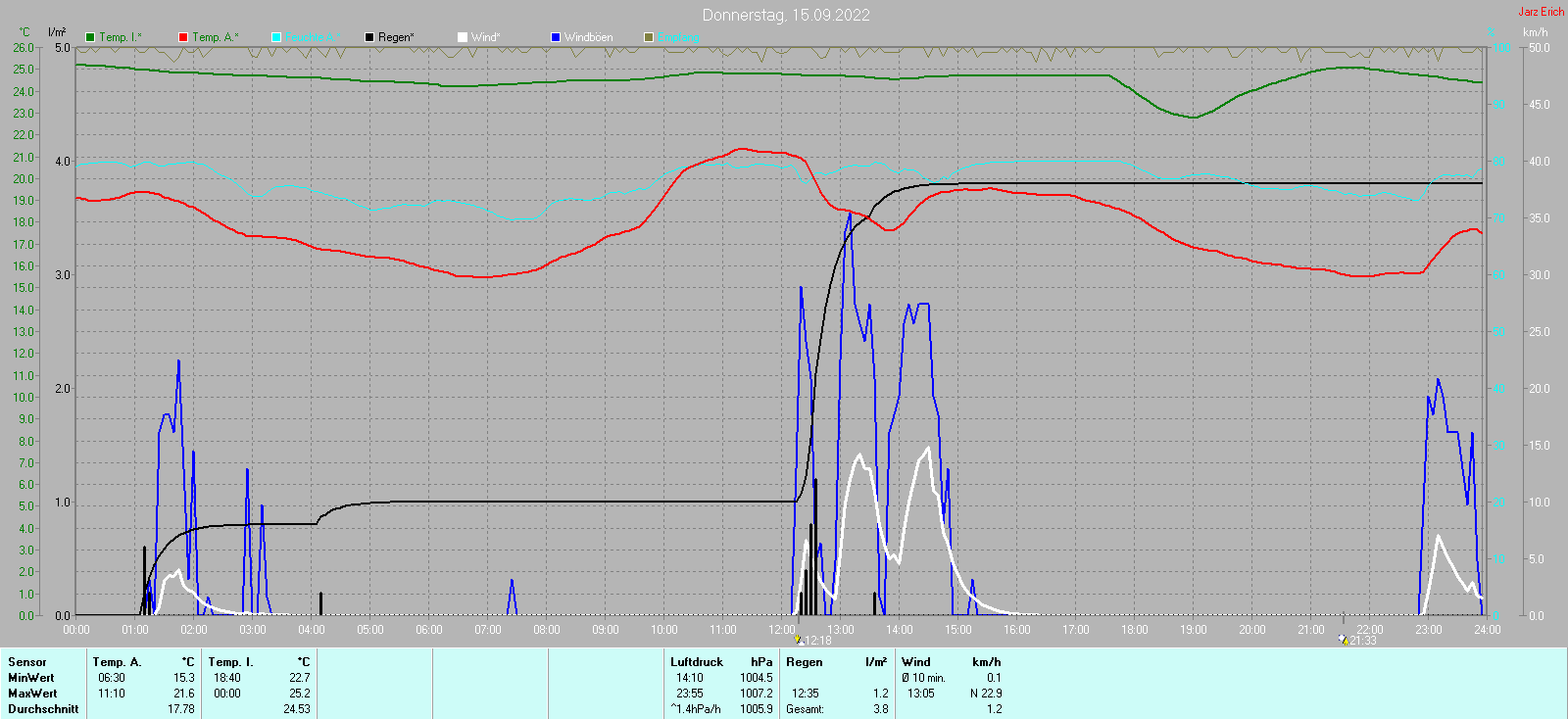The width and height of the screenshot is (1568, 719).
Task: Click the 'hPa' unit header in table
Action: 761,662
